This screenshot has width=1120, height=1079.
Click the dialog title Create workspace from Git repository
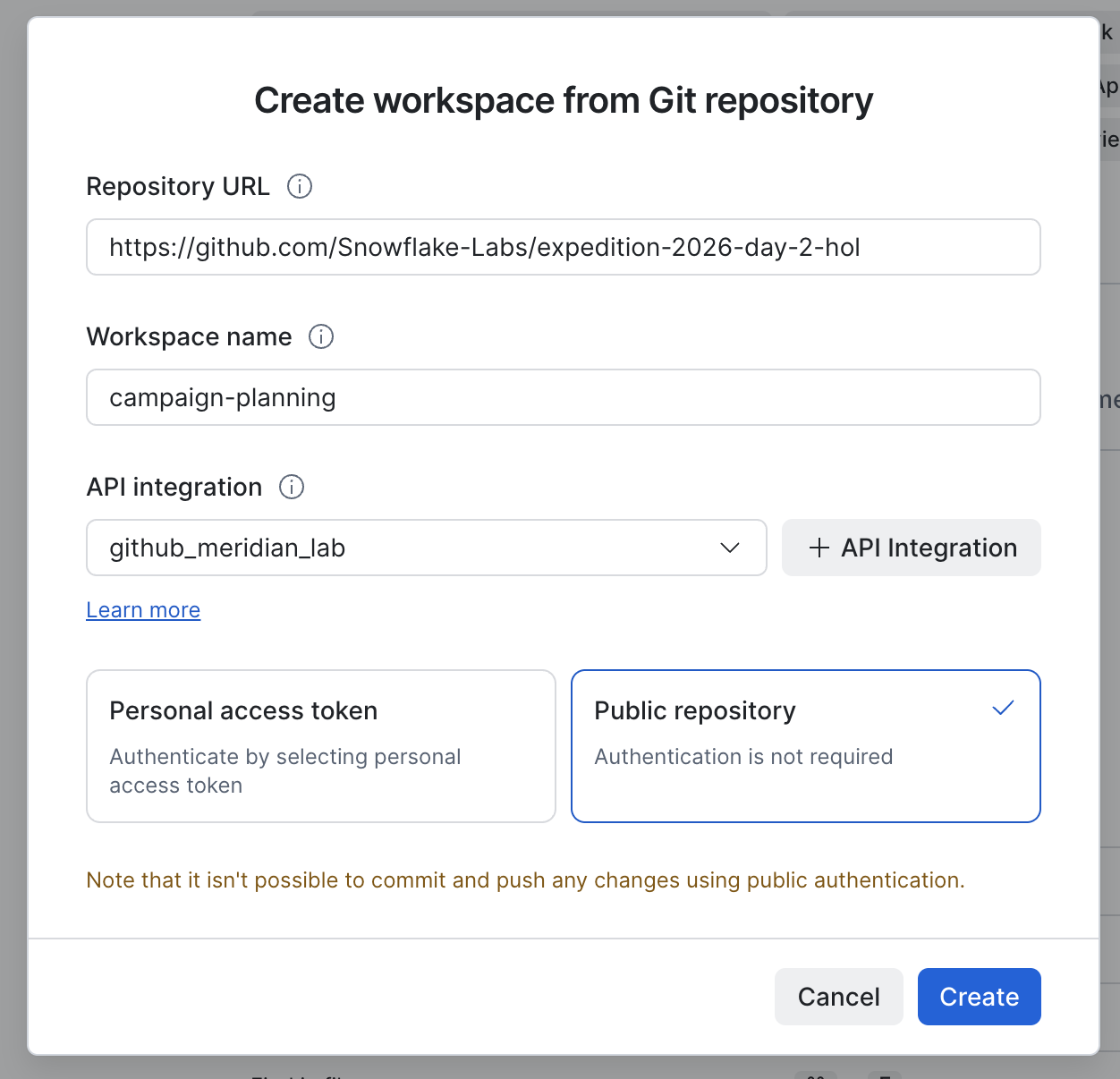point(564,100)
